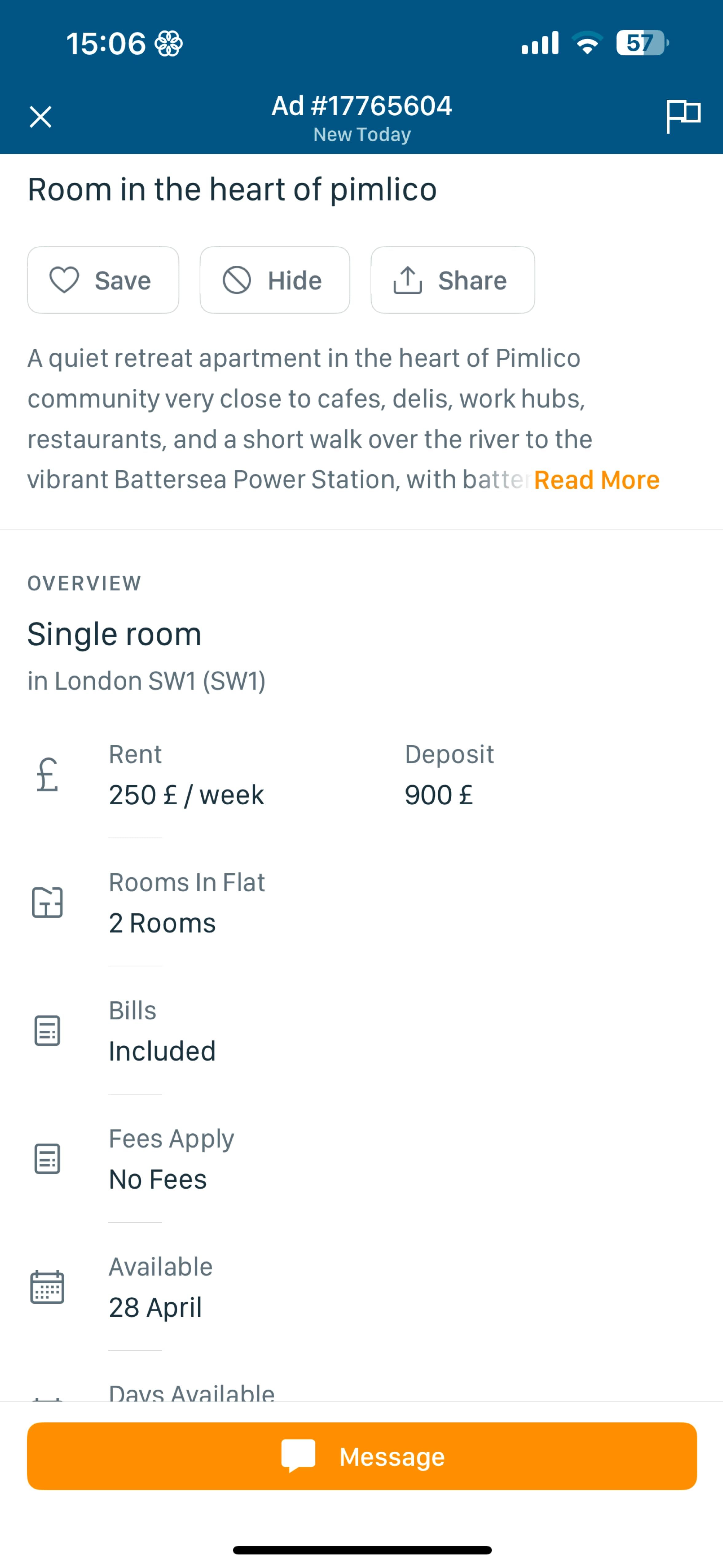The width and height of the screenshot is (723, 1568).
Task: Hide this ad listing
Action: (275, 280)
